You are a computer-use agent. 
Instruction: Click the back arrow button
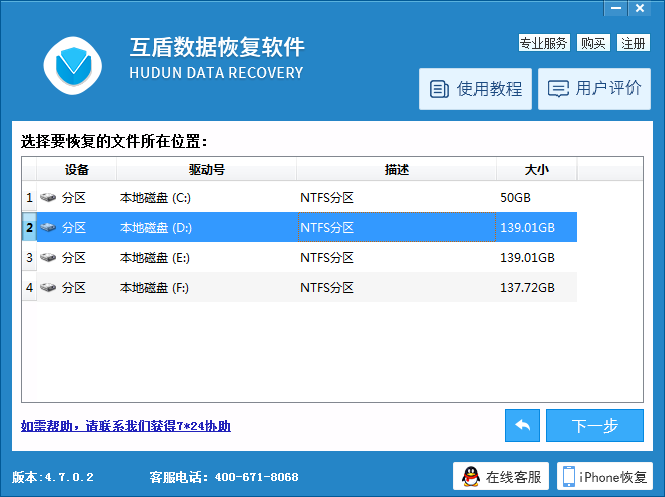coord(522,425)
